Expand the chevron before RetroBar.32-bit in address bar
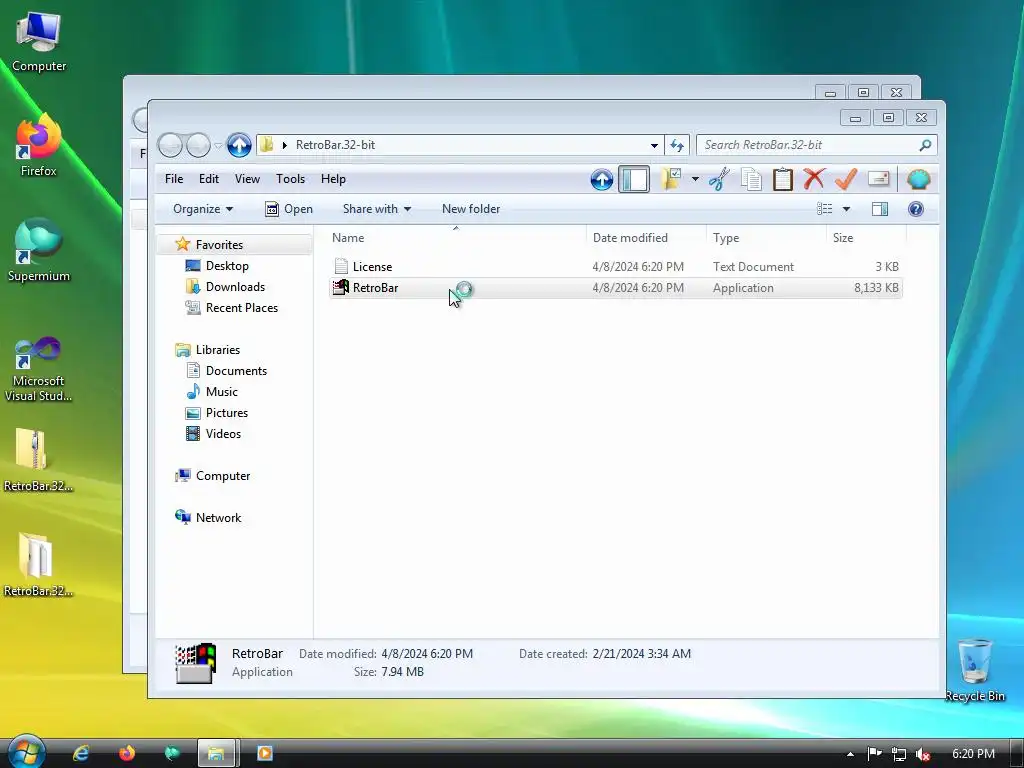This screenshot has width=1024, height=768. (x=285, y=145)
